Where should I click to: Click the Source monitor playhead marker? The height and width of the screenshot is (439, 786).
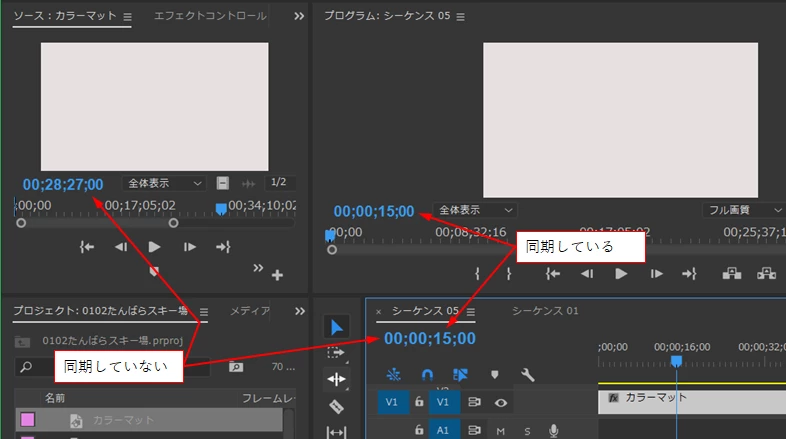click(221, 208)
